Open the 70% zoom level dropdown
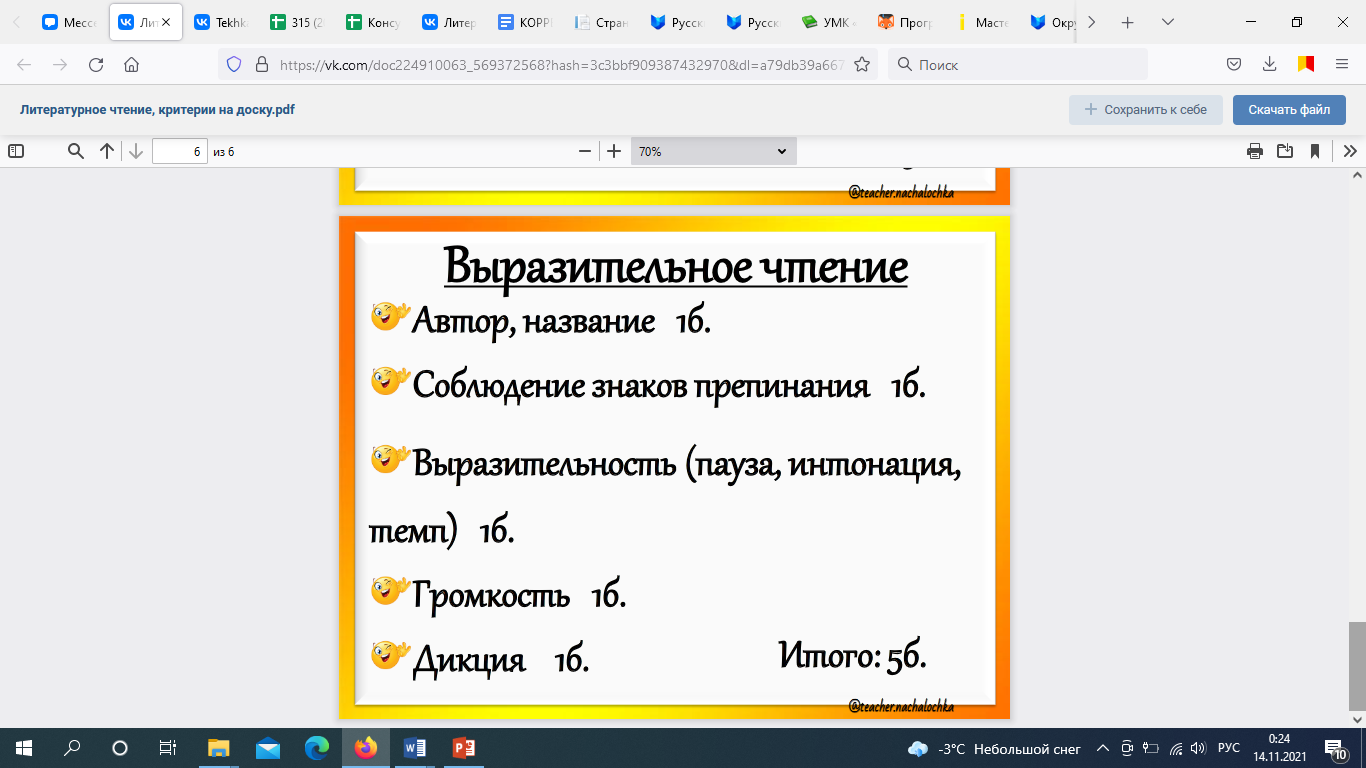The image size is (1366, 768). (713, 151)
